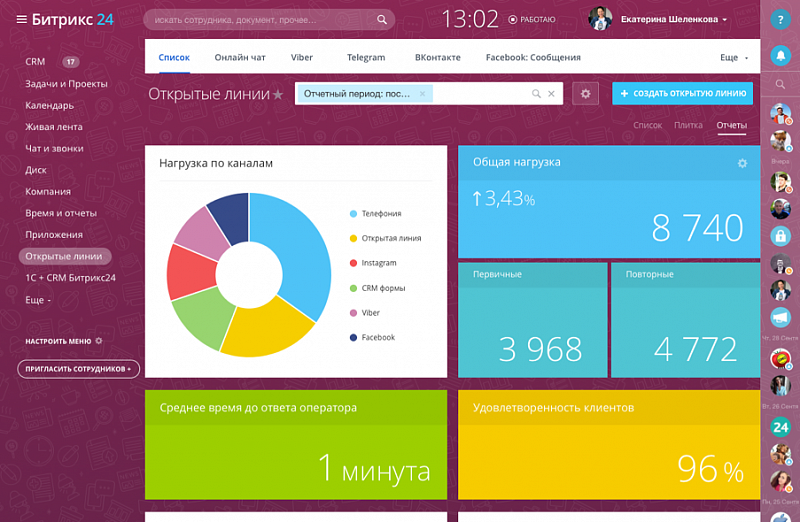
Task: Open the help question mark icon
Action: point(780,18)
